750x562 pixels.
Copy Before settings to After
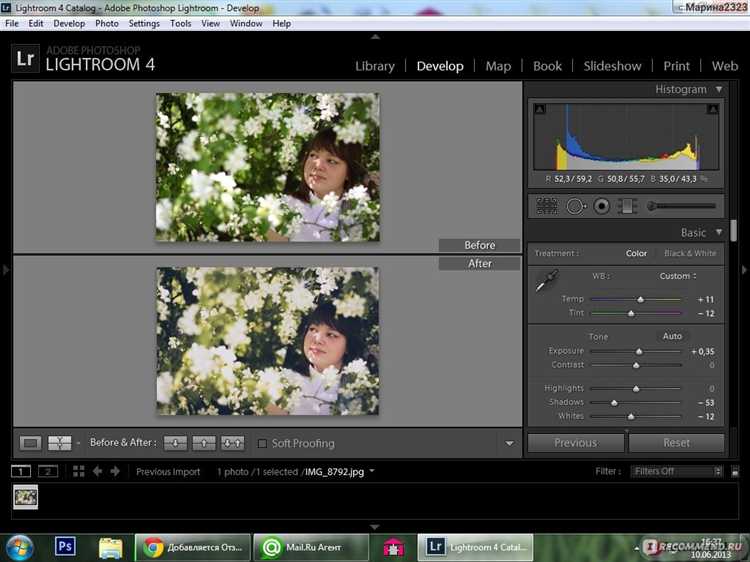[175, 443]
